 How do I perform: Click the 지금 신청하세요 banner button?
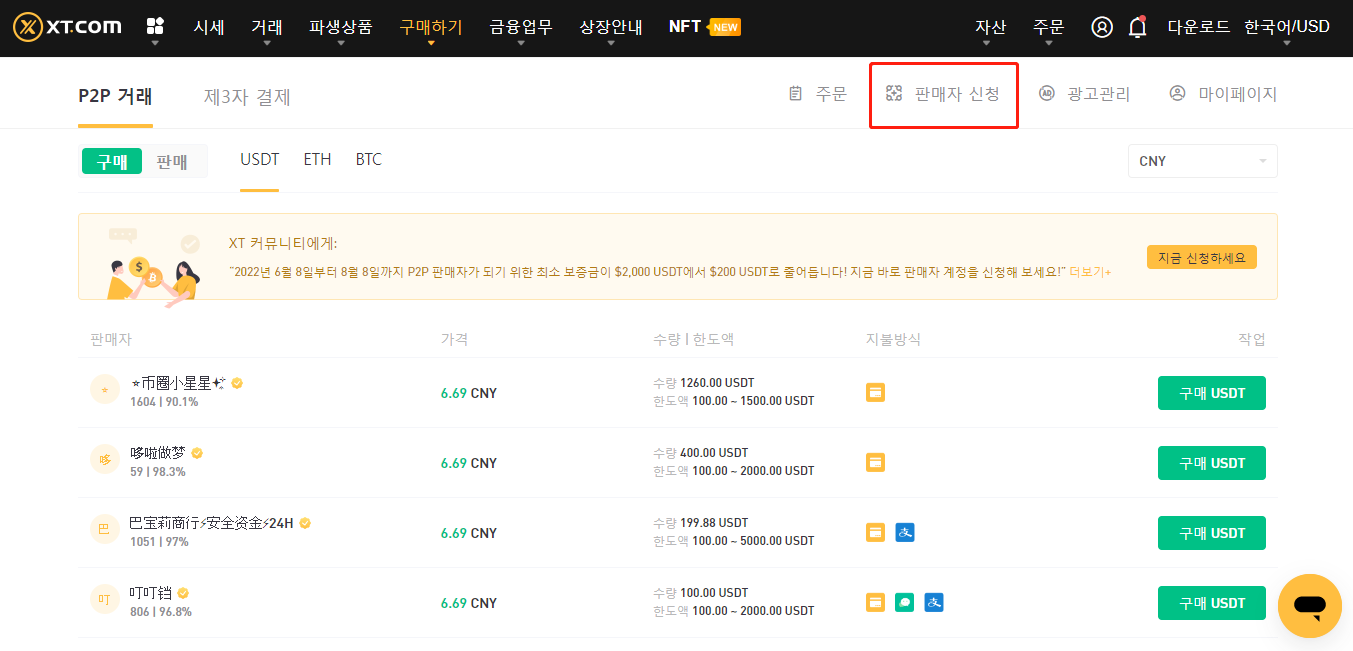[x=1202, y=257]
